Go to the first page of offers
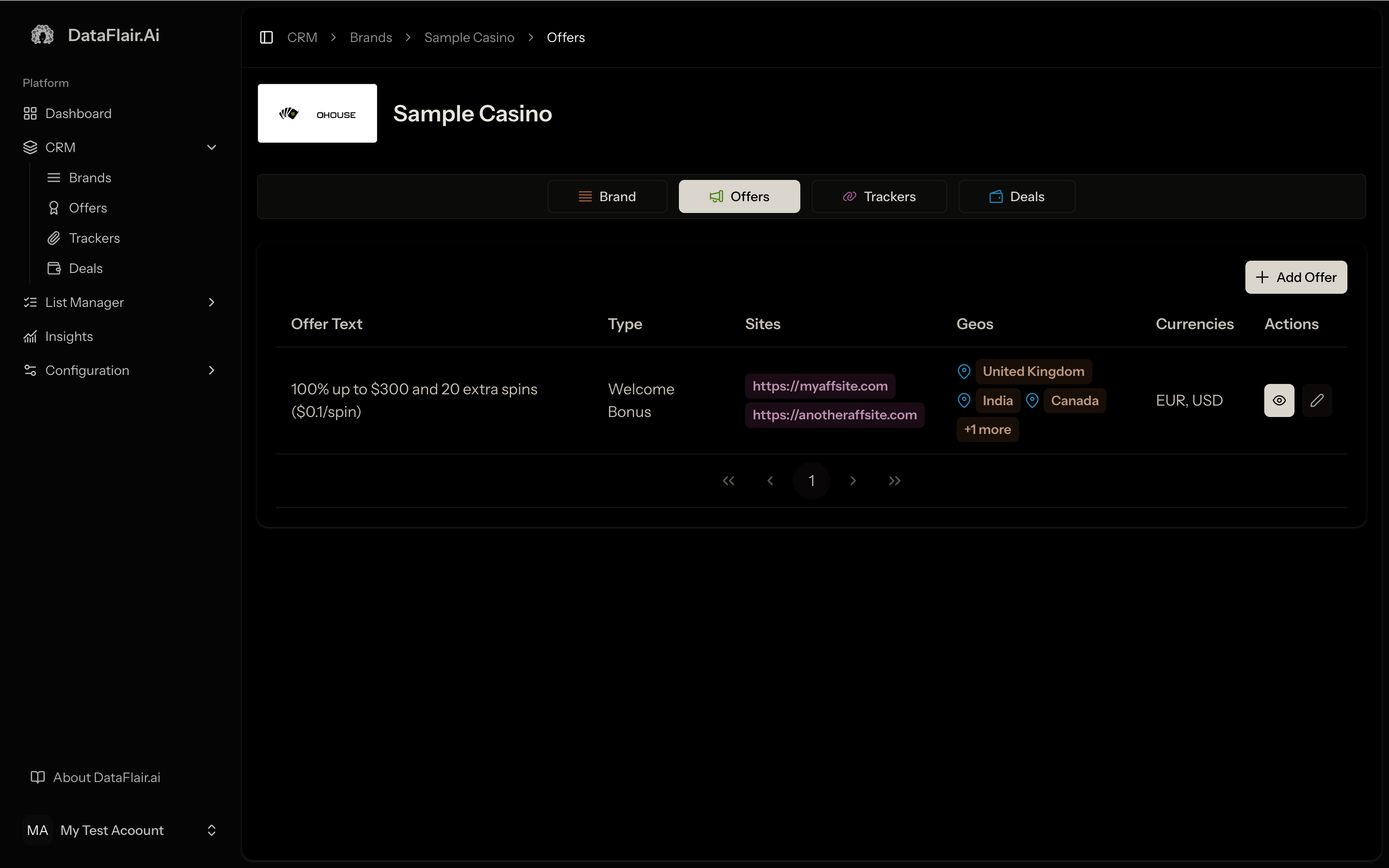 (728, 481)
